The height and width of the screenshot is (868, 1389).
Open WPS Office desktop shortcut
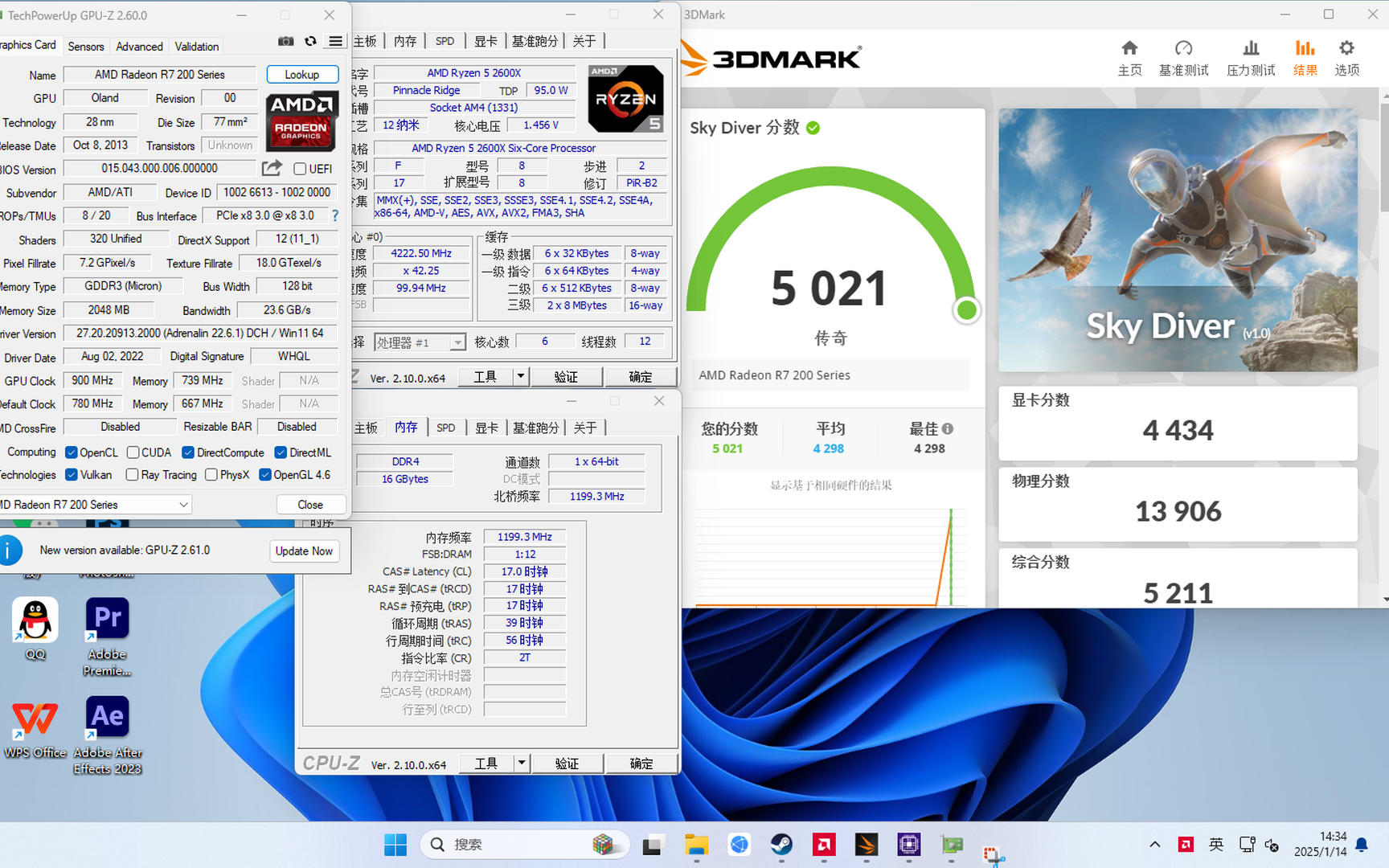35,728
